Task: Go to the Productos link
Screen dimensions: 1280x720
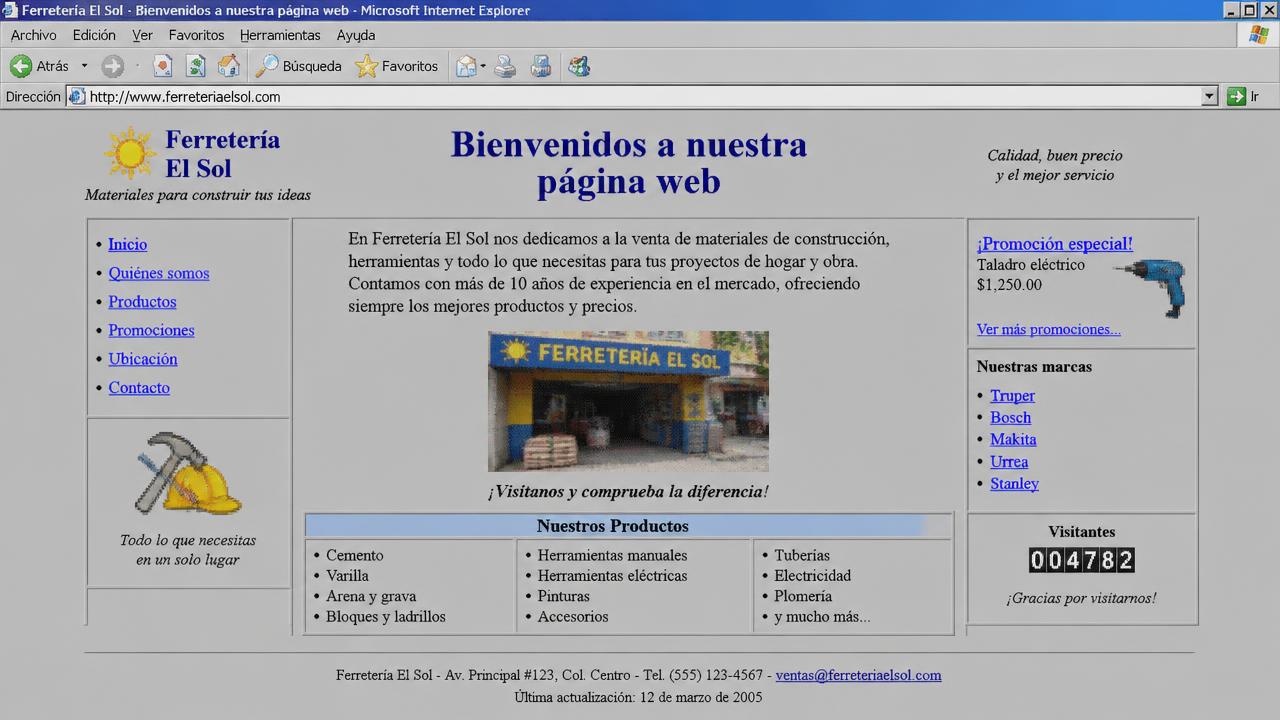Action: [x=142, y=301]
